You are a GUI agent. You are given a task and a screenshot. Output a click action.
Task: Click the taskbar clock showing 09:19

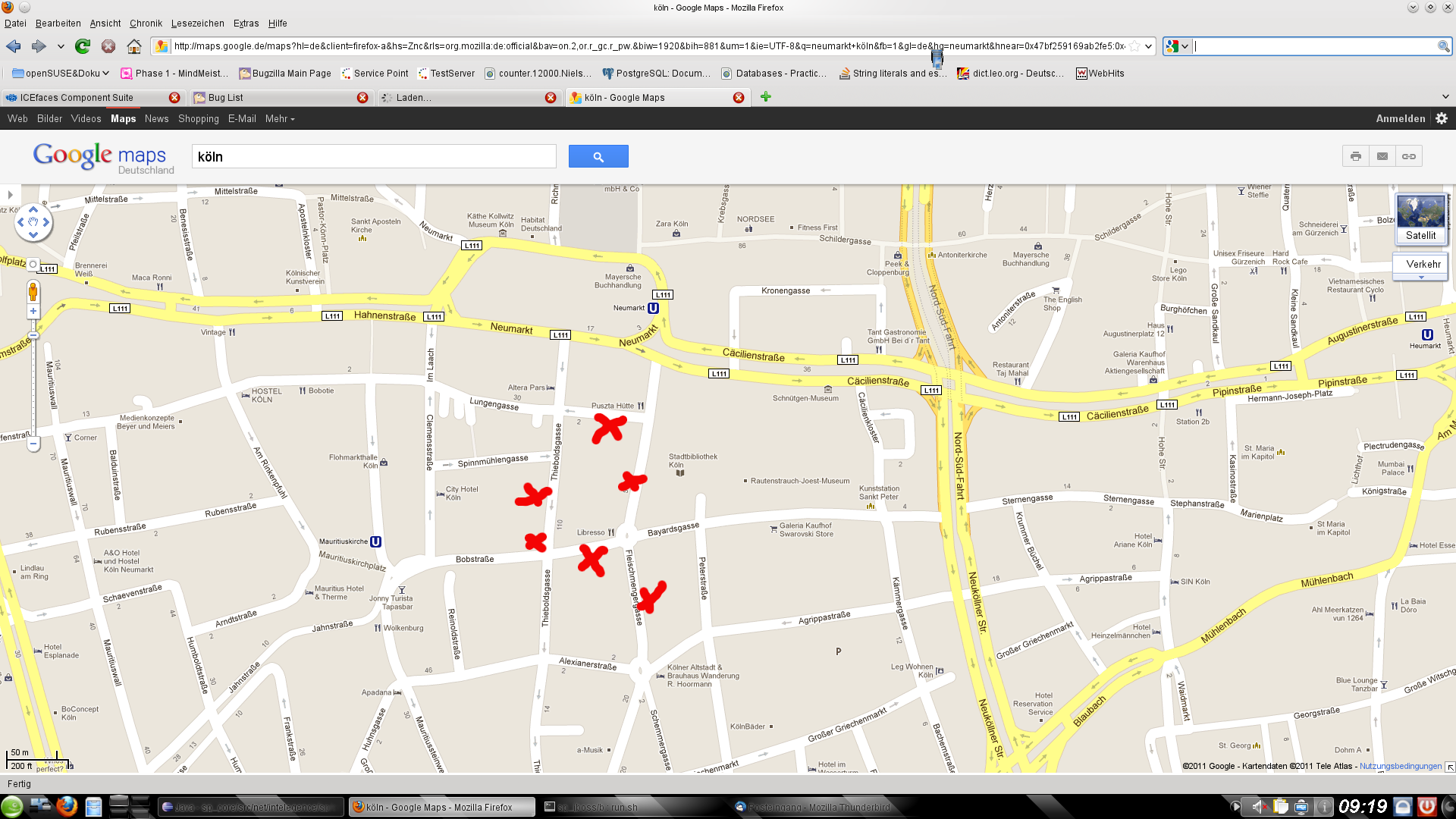(1363, 807)
